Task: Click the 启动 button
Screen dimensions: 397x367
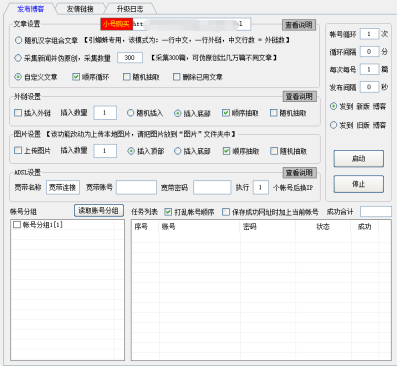Action: (359, 159)
